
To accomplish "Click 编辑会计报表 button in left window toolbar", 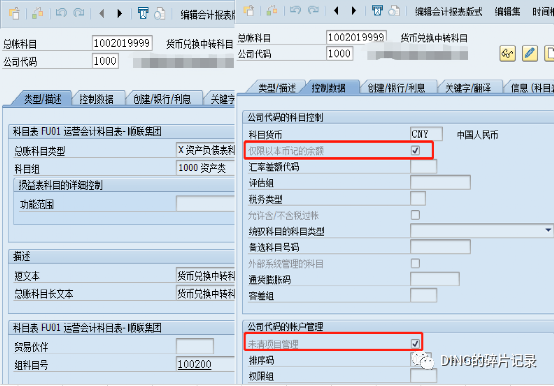I will coord(208,14).
